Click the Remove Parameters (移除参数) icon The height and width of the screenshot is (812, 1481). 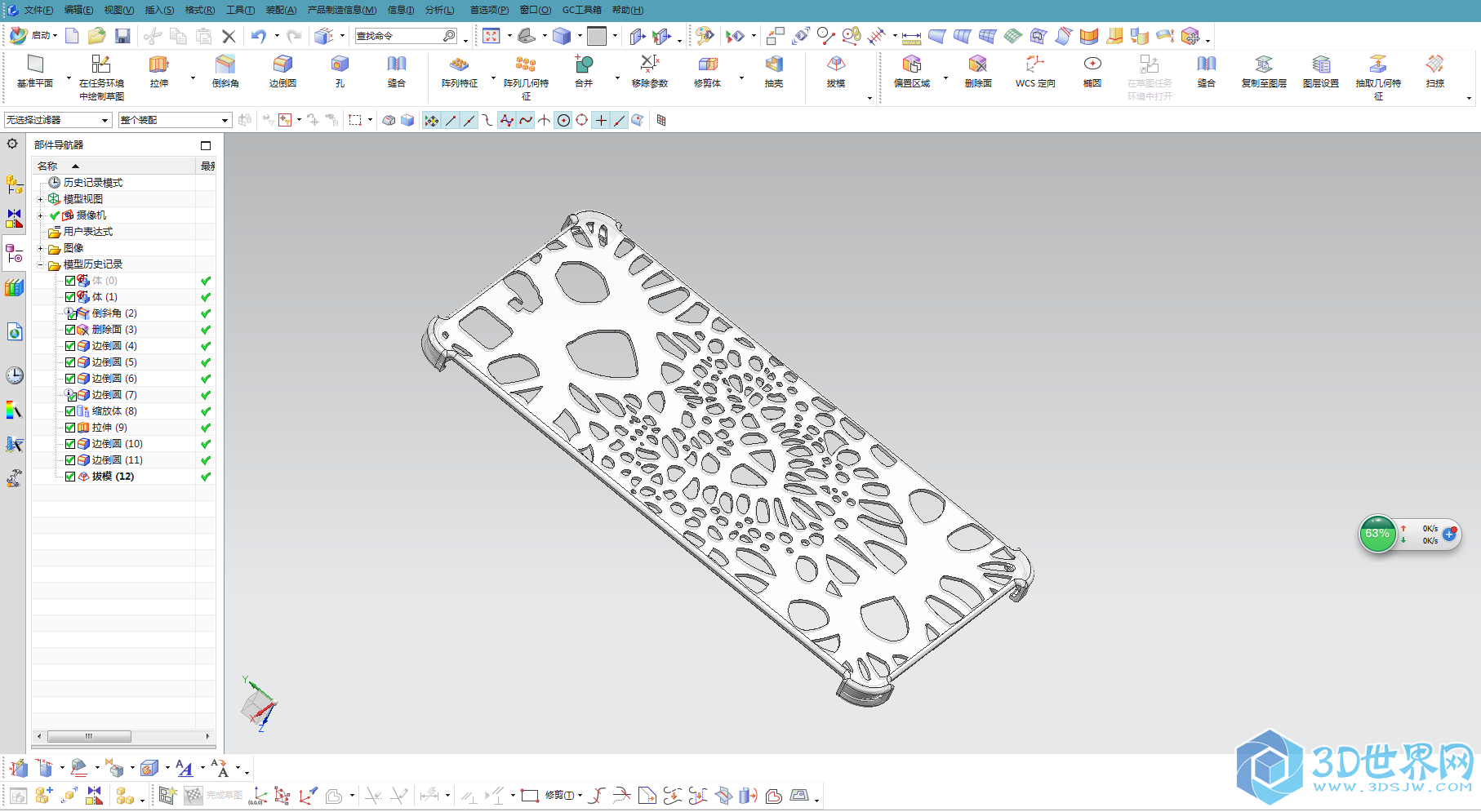(x=650, y=71)
